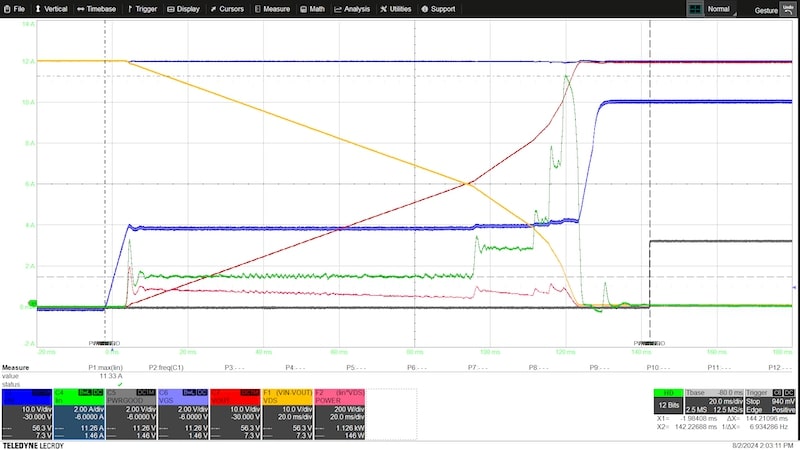Open the F1 VDS math descriptor box
This screenshot has width=800, height=450.
(287, 414)
